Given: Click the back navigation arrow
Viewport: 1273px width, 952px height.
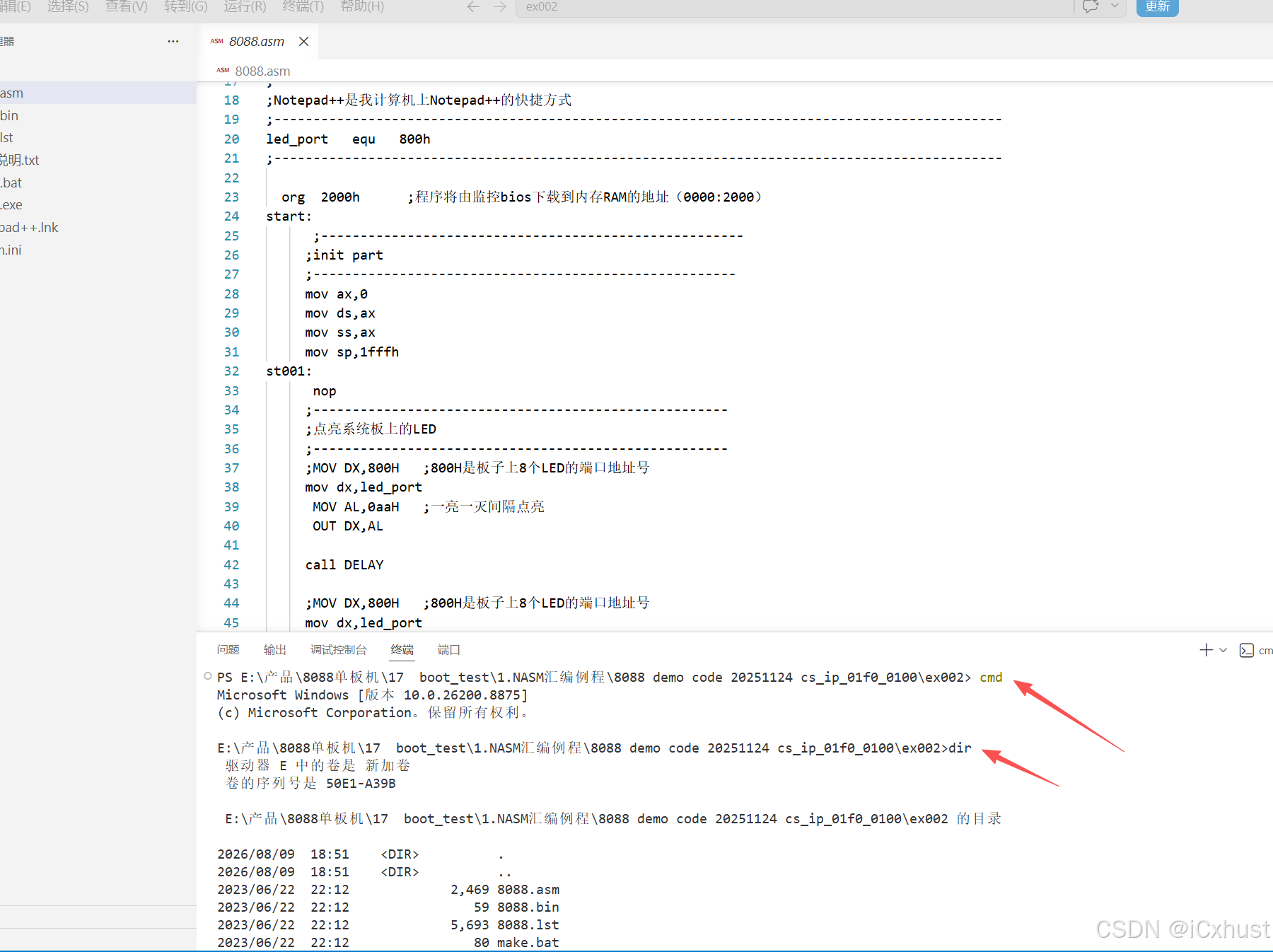Looking at the screenshot, I should 473,6.
